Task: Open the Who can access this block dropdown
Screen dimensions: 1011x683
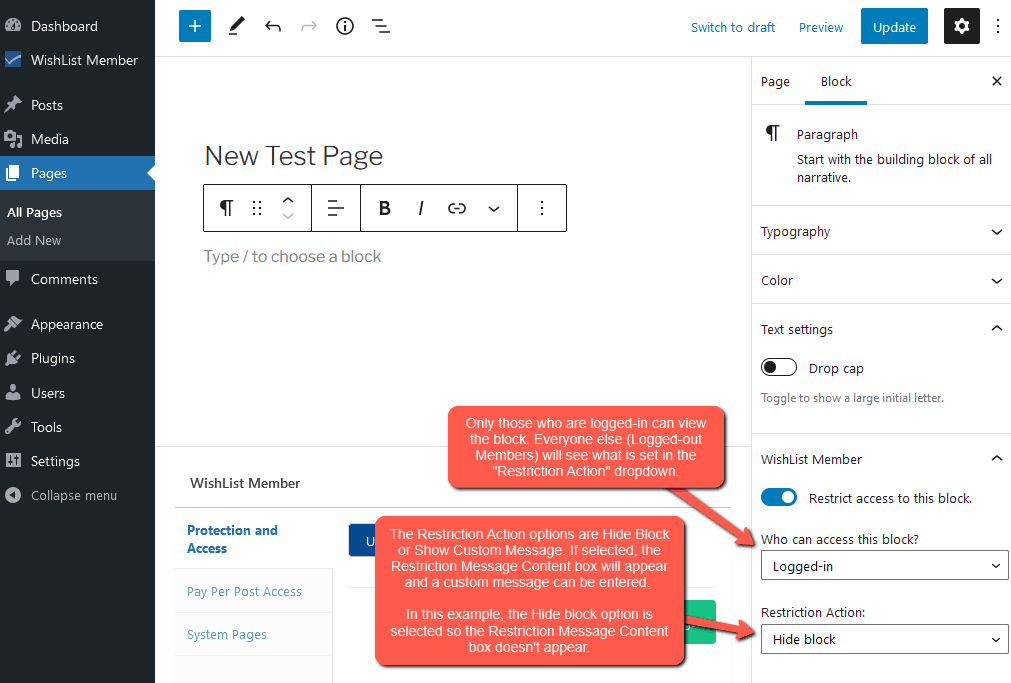Action: point(884,566)
